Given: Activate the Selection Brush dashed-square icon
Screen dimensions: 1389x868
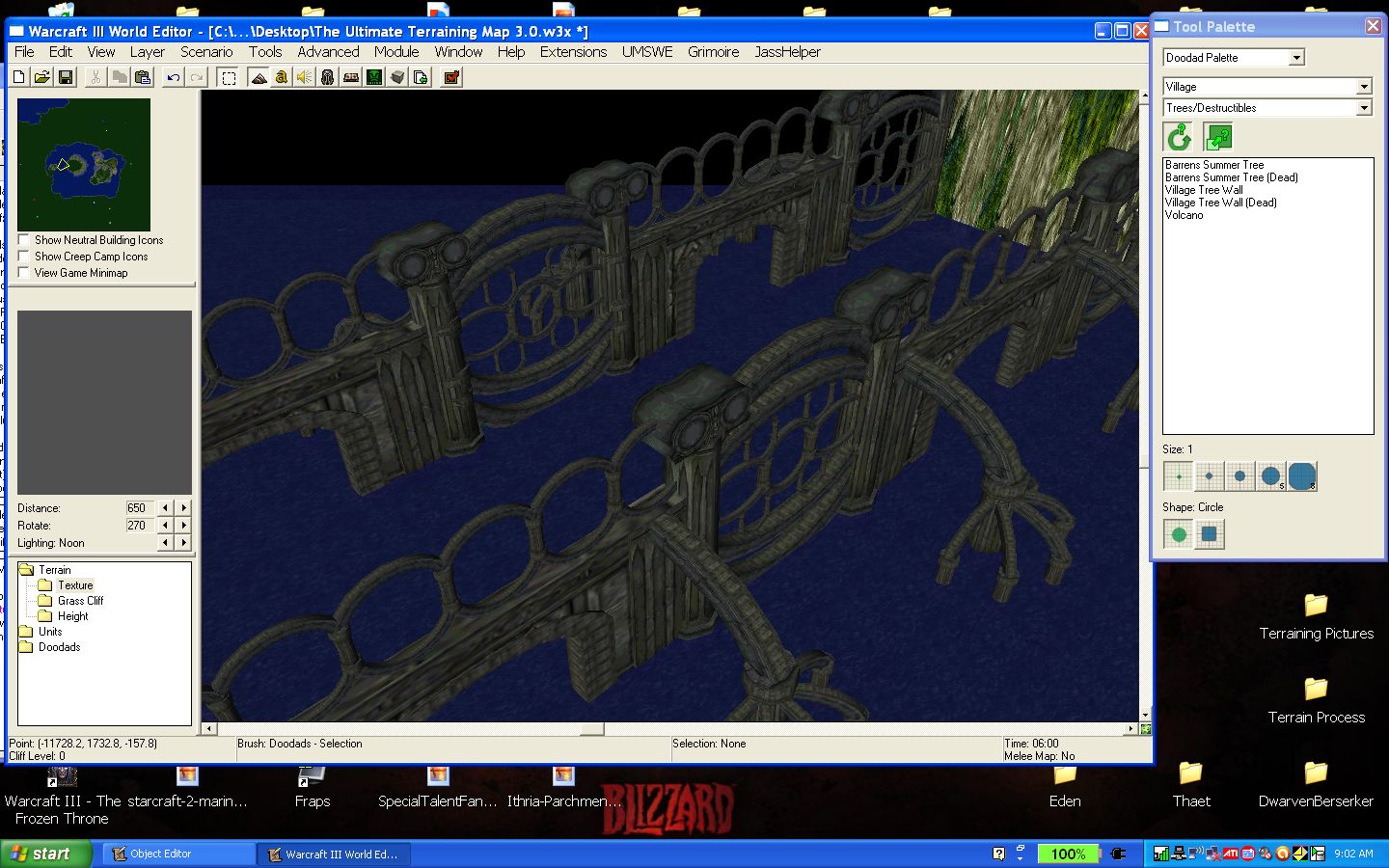Looking at the screenshot, I should click(229, 77).
